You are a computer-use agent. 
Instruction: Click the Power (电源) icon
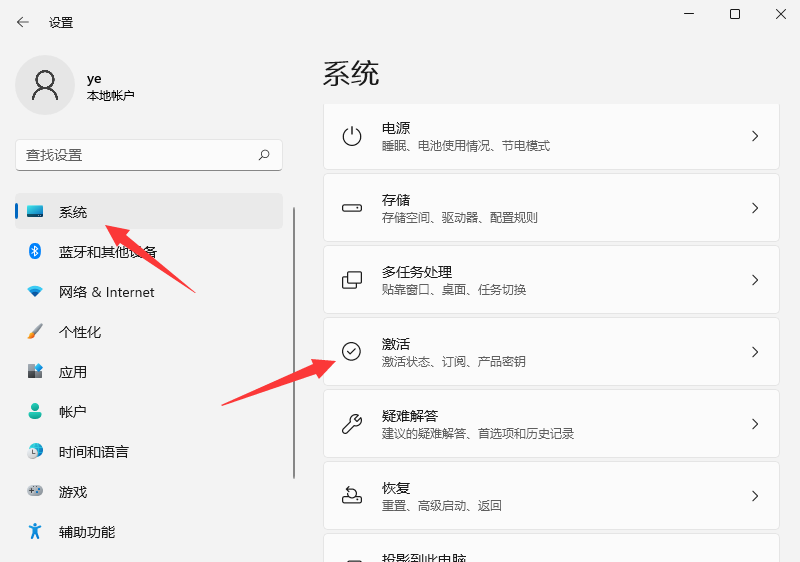[352, 136]
